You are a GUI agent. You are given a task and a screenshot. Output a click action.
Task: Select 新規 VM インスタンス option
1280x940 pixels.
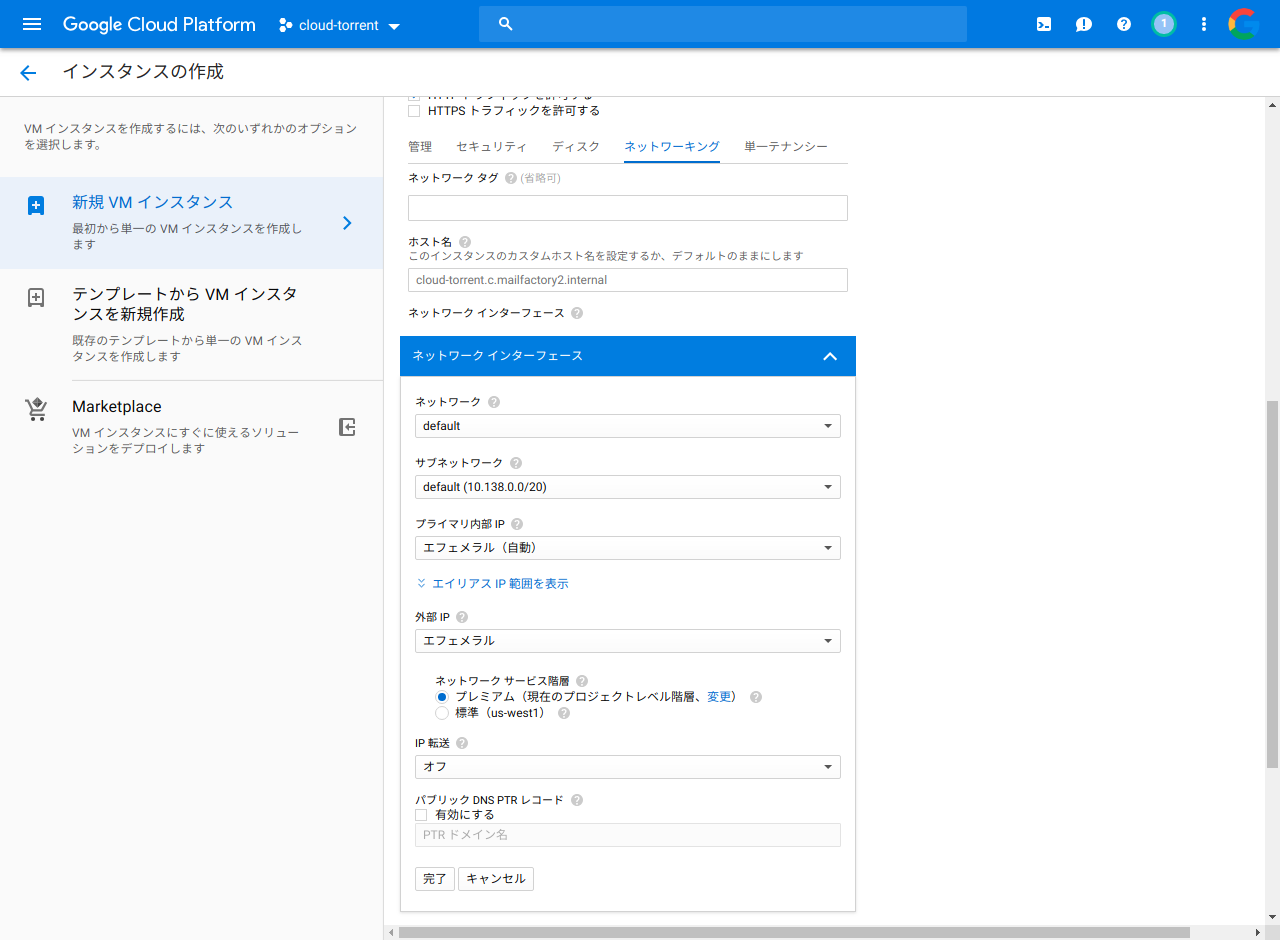pos(191,223)
